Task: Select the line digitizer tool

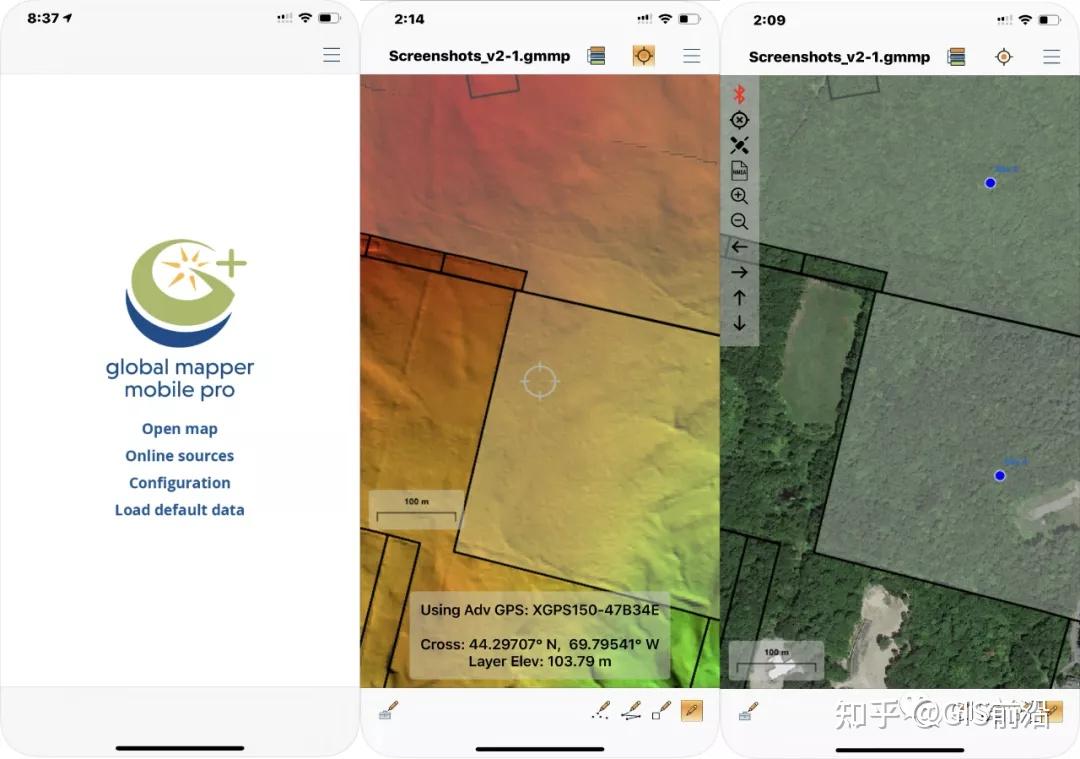Action: (631, 710)
